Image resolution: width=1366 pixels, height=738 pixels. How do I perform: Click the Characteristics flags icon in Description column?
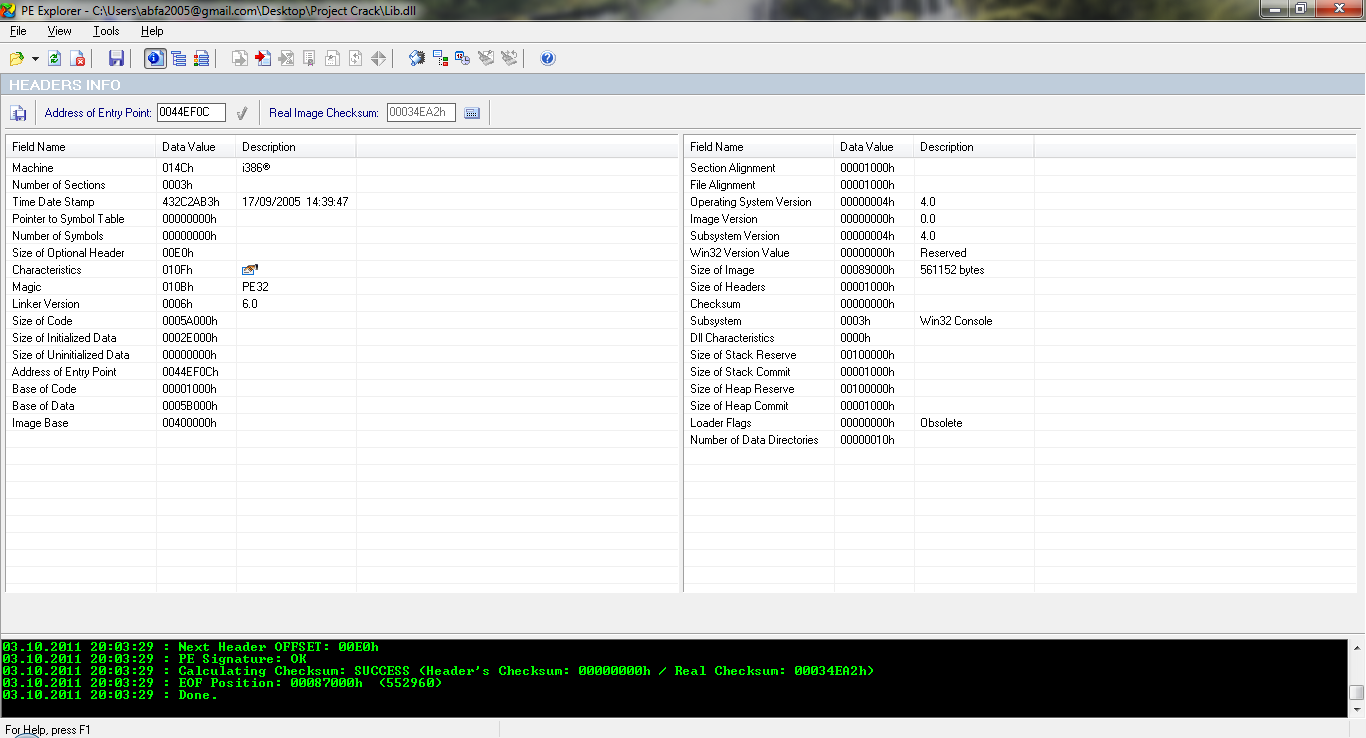click(250, 270)
